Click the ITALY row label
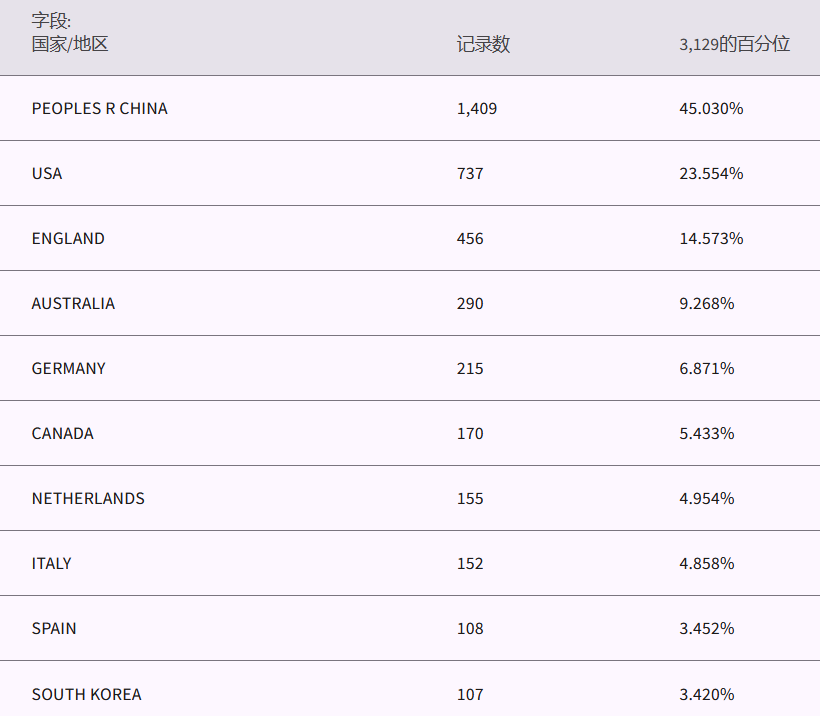This screenshot has height=716, width=820. [51, 563]
